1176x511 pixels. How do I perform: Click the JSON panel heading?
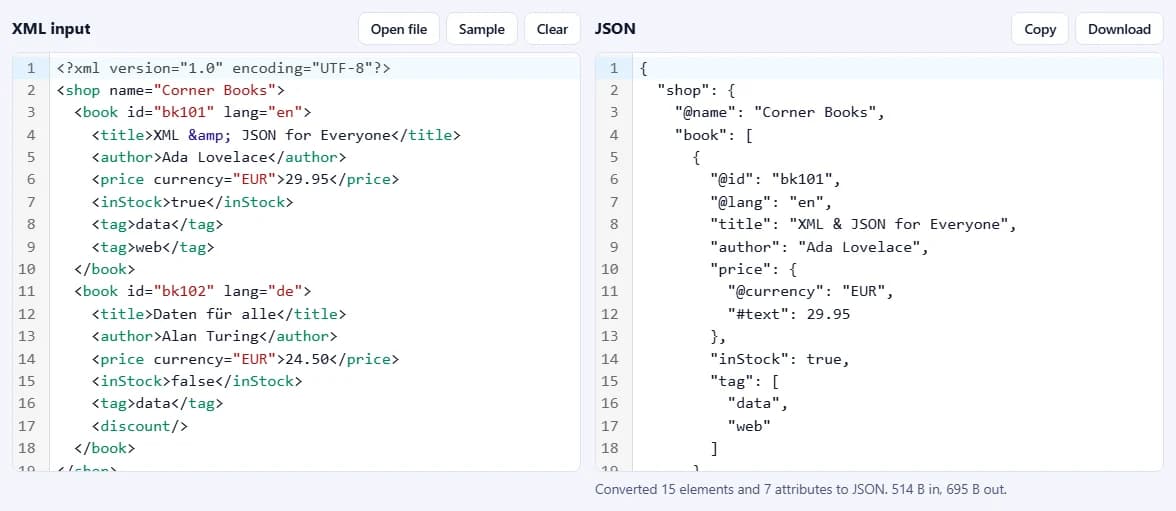(x=615, y=29)
